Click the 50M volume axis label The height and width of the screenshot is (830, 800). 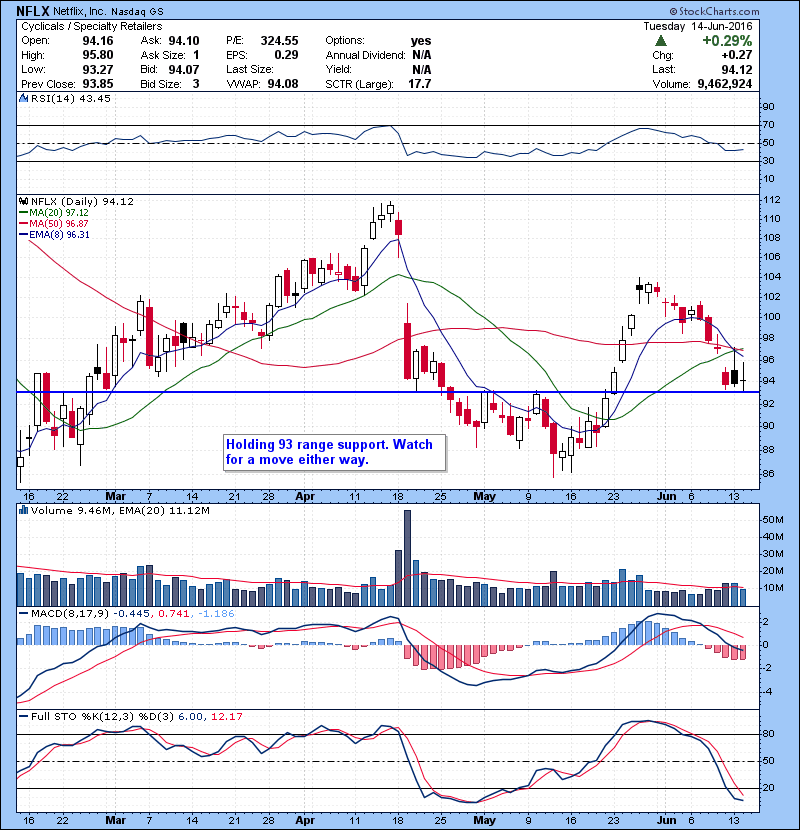pos(773,520)
